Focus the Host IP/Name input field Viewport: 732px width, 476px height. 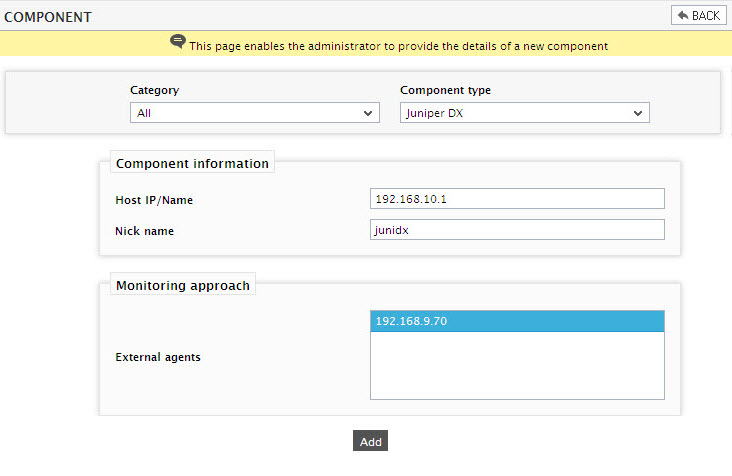pyautogui.click(x=517, y=199)
